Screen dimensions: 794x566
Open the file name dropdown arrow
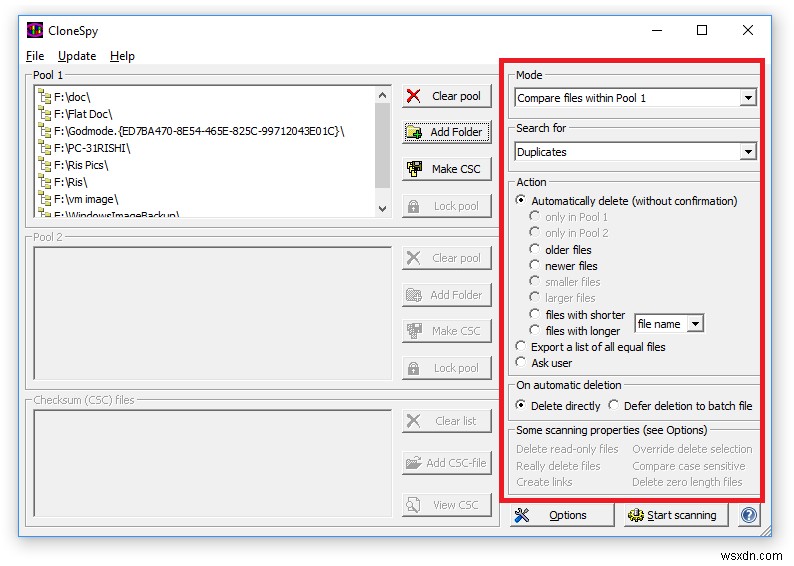point(696,324)
